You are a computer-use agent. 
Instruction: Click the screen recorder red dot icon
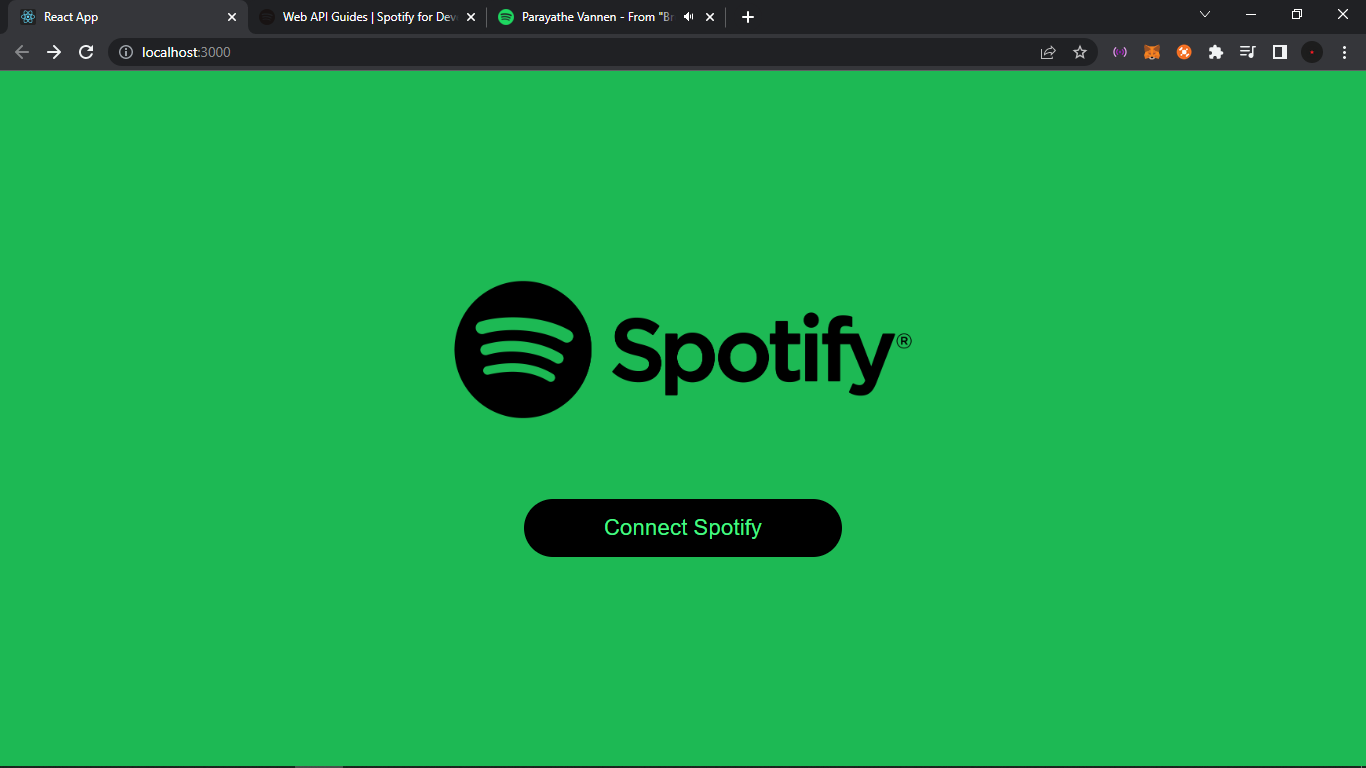[1312, 52]
